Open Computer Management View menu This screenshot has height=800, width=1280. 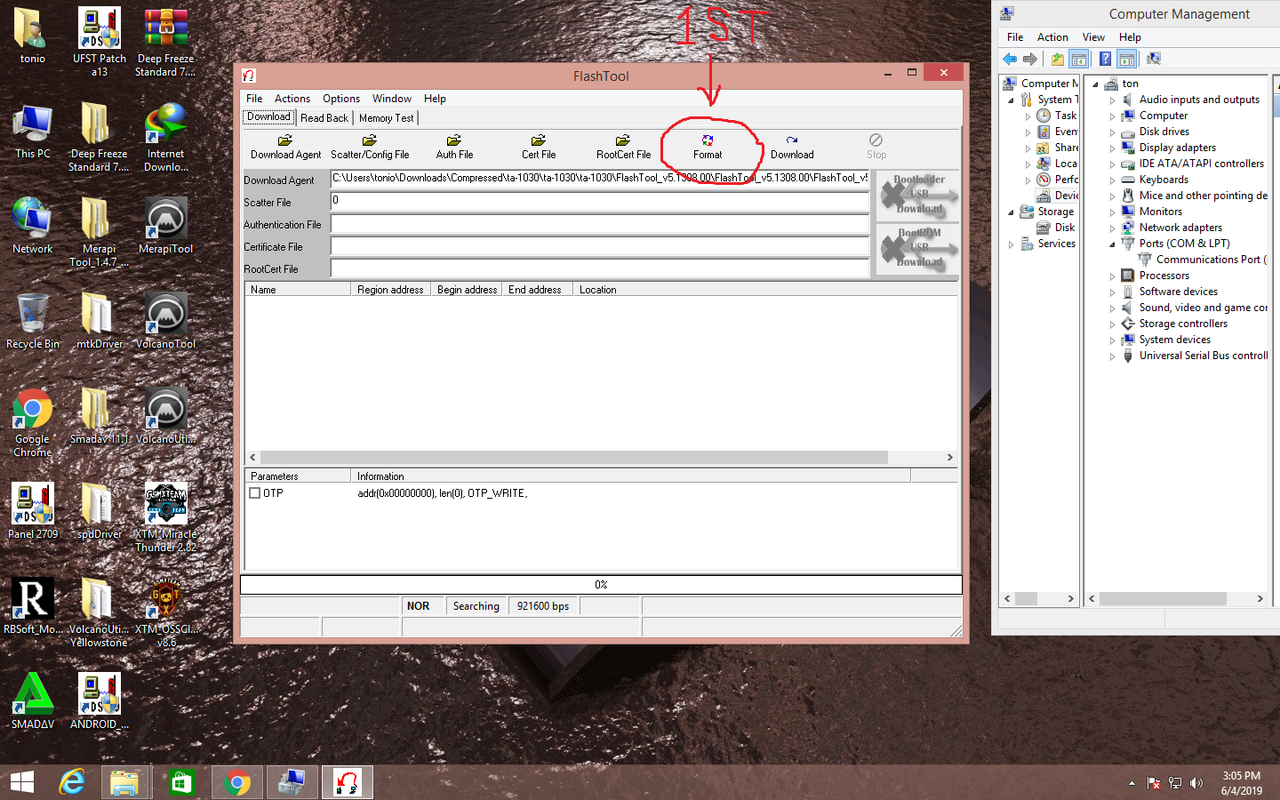point(1093,37)
